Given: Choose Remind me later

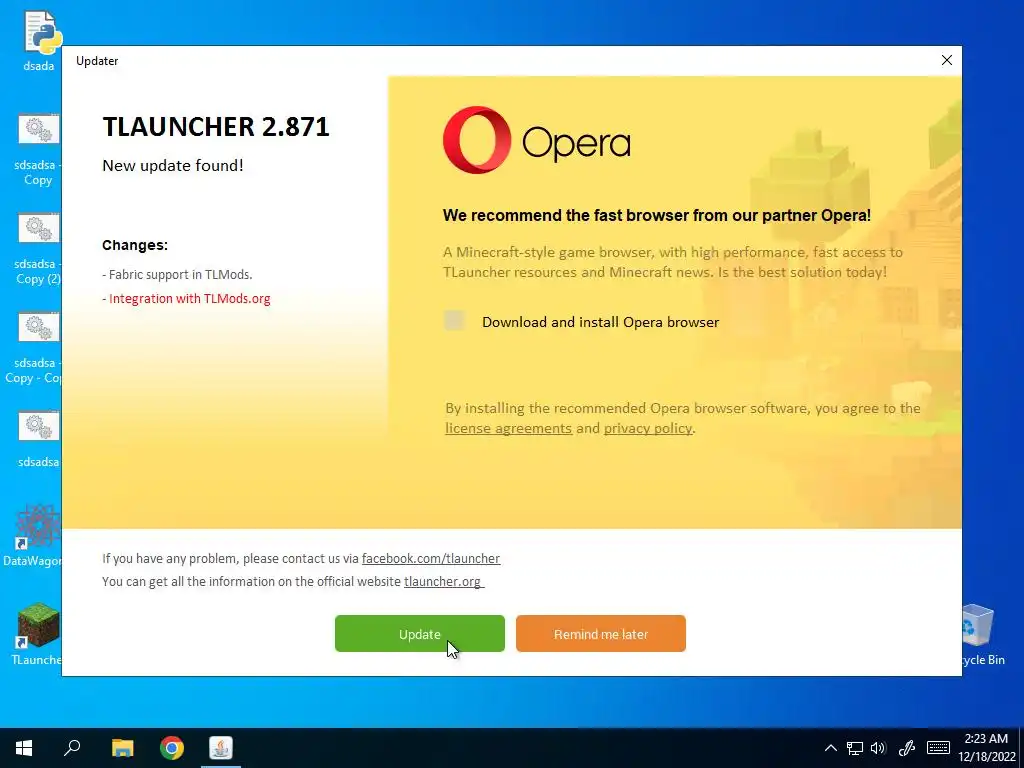Looking at the screenshot, I should point(600,633).
